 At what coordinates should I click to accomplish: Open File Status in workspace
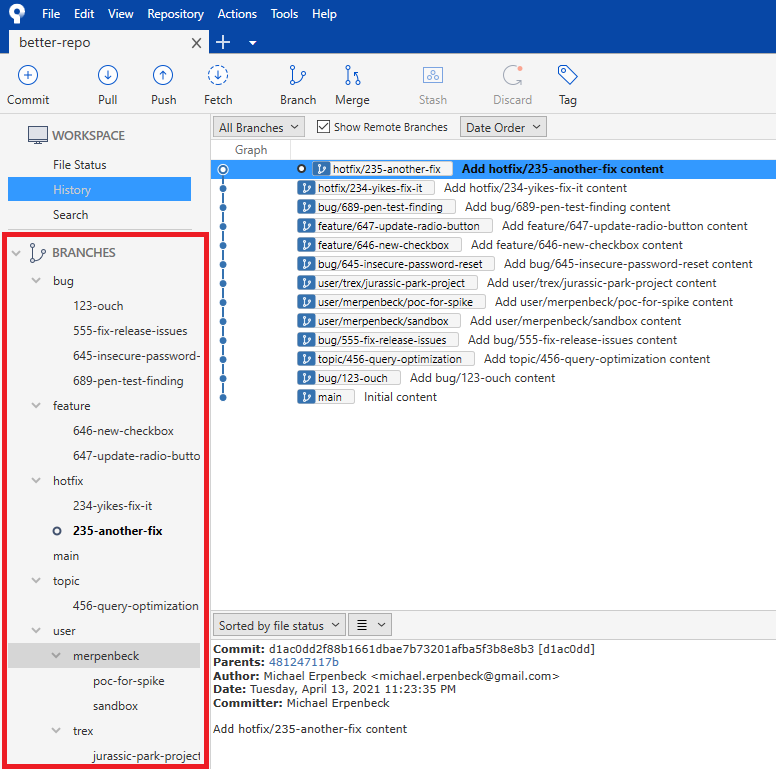pos(79,165)
